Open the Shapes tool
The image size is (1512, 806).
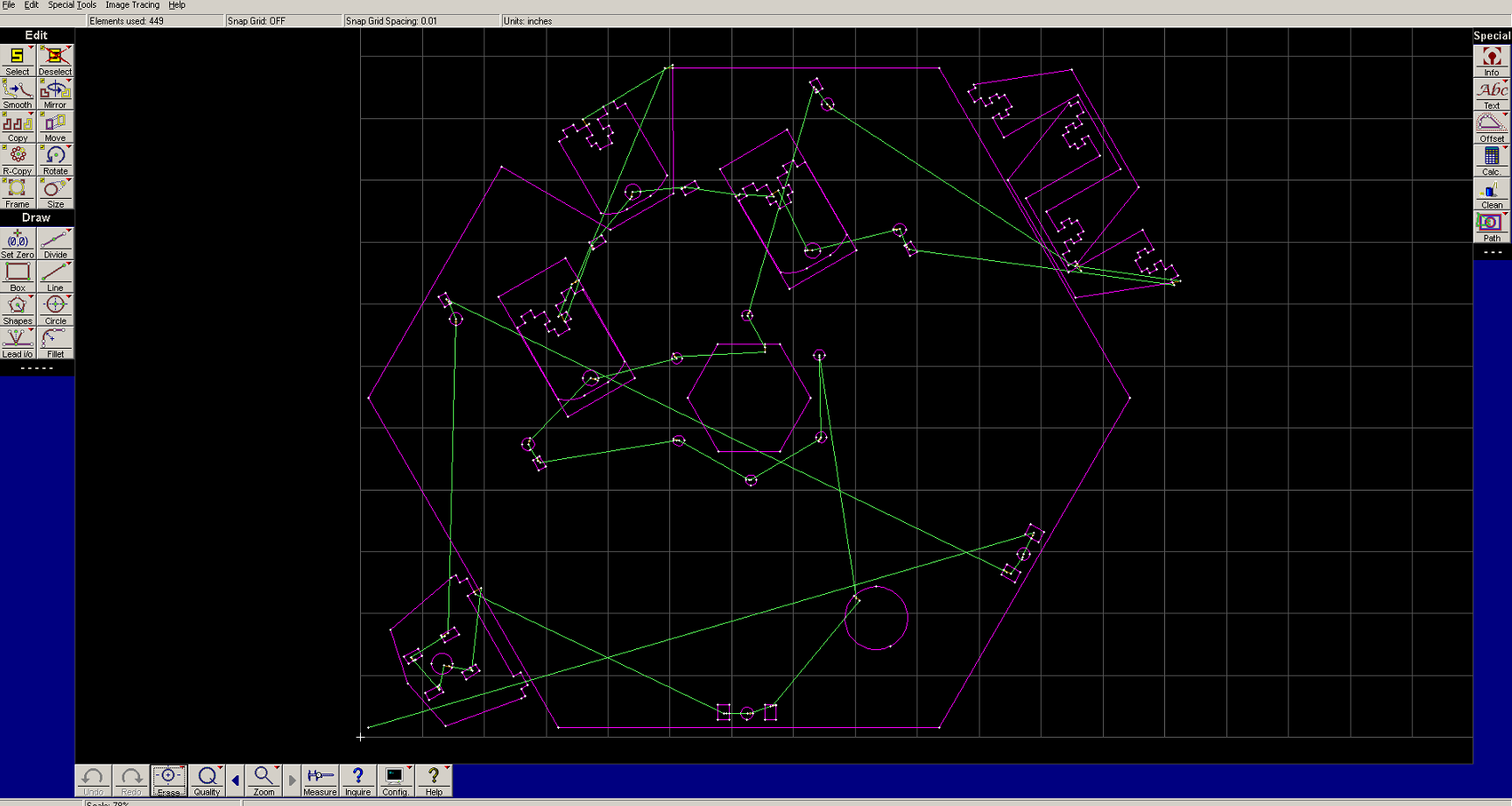click(x=18, y=310)
